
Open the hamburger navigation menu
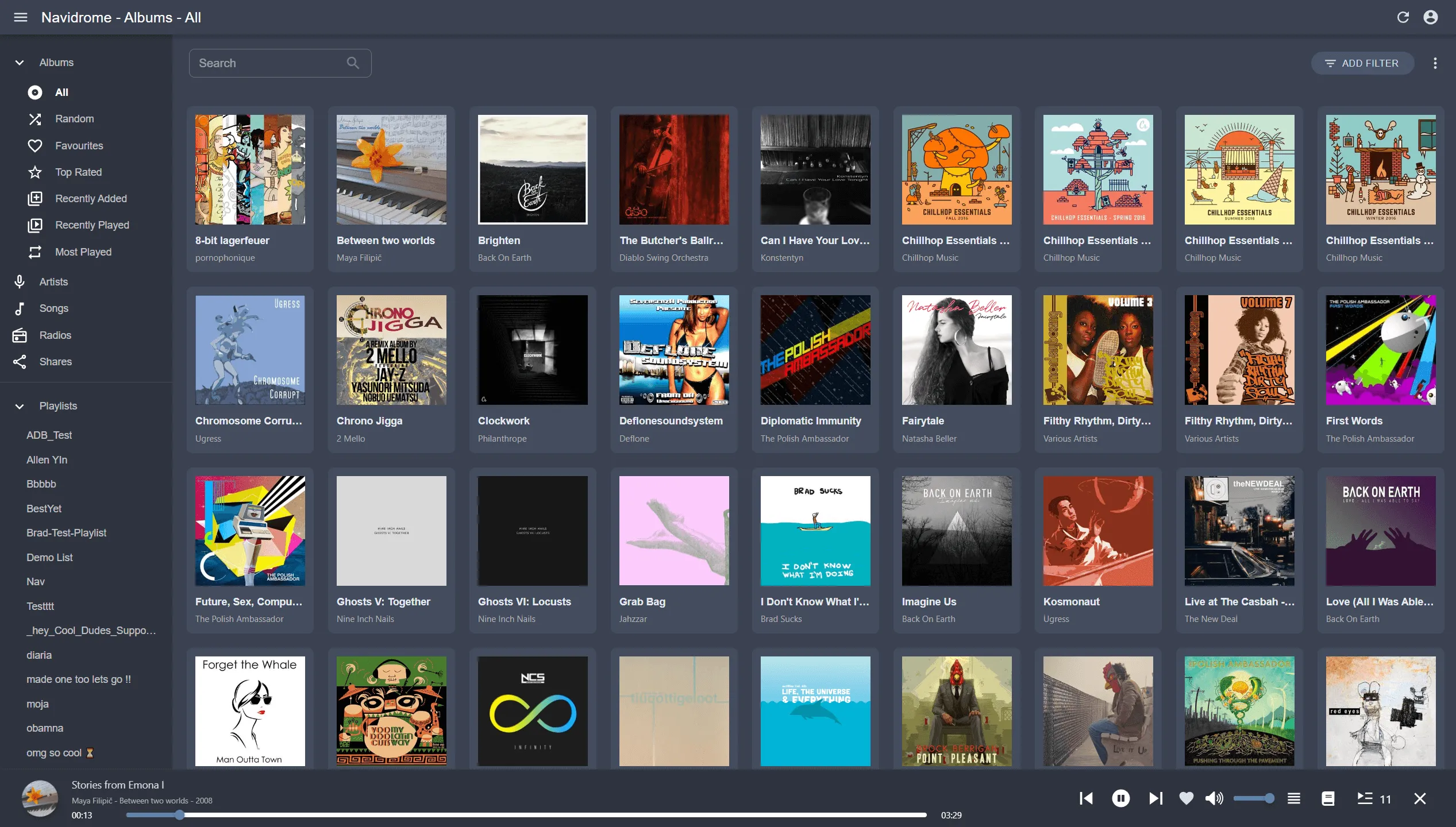pos(21,17)
